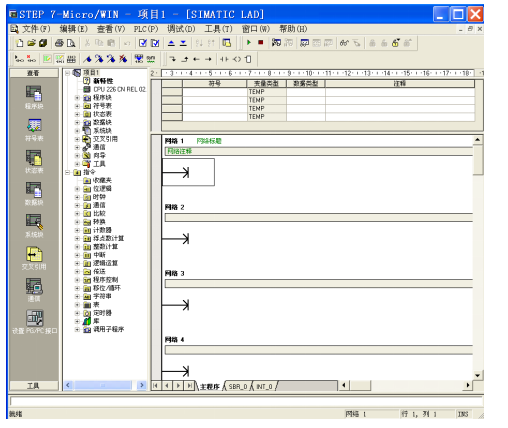Collapse the 指令 tree node

(x=68, y=172)
